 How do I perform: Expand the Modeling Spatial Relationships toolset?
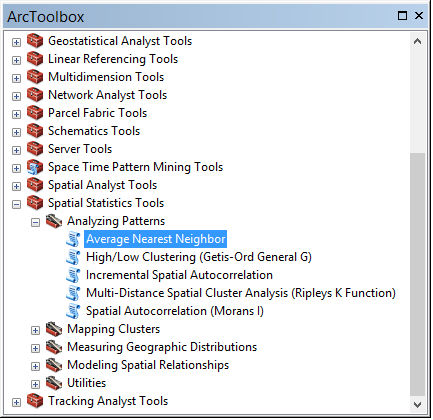click(35, 366)
